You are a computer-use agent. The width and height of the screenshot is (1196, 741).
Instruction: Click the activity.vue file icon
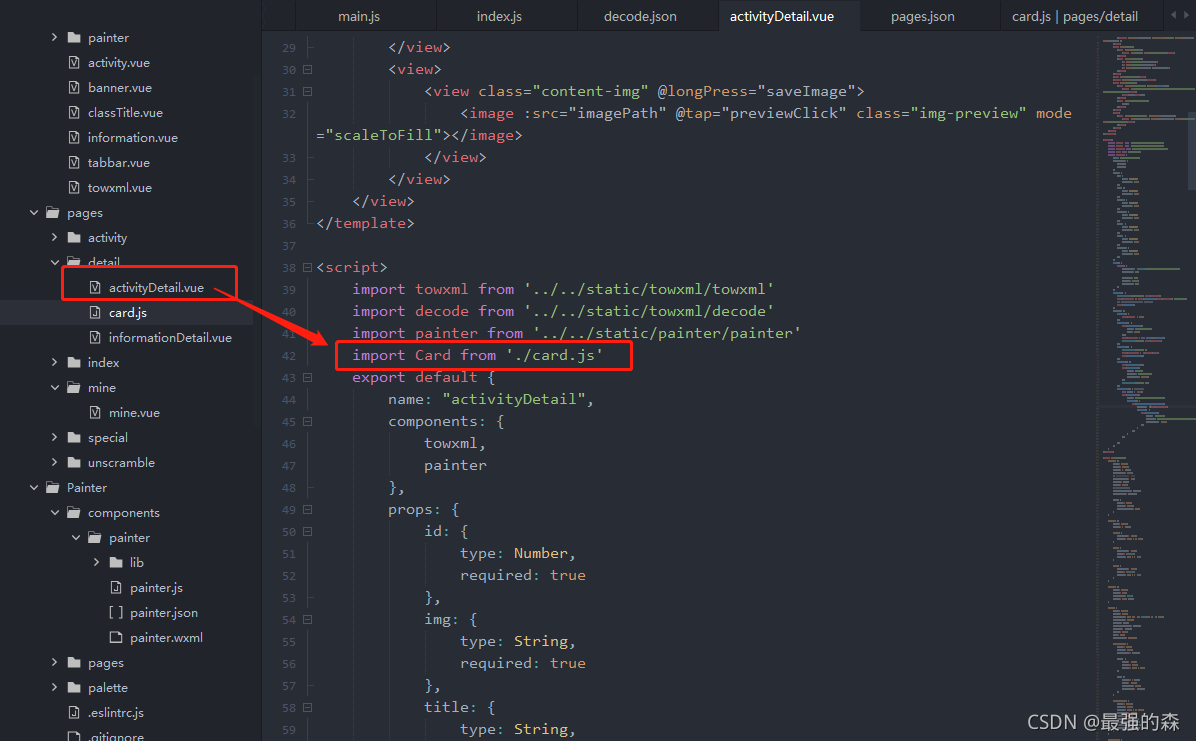(x=74, y=63)
